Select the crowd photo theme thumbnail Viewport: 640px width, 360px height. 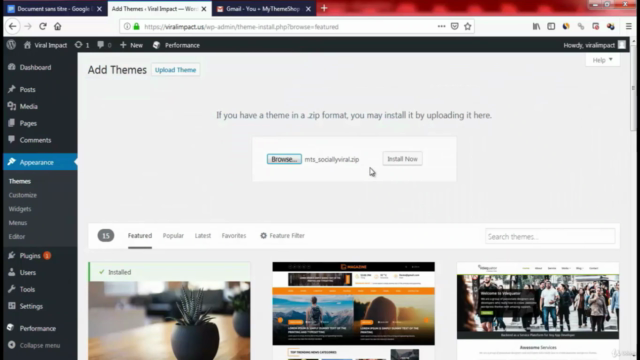538,311
